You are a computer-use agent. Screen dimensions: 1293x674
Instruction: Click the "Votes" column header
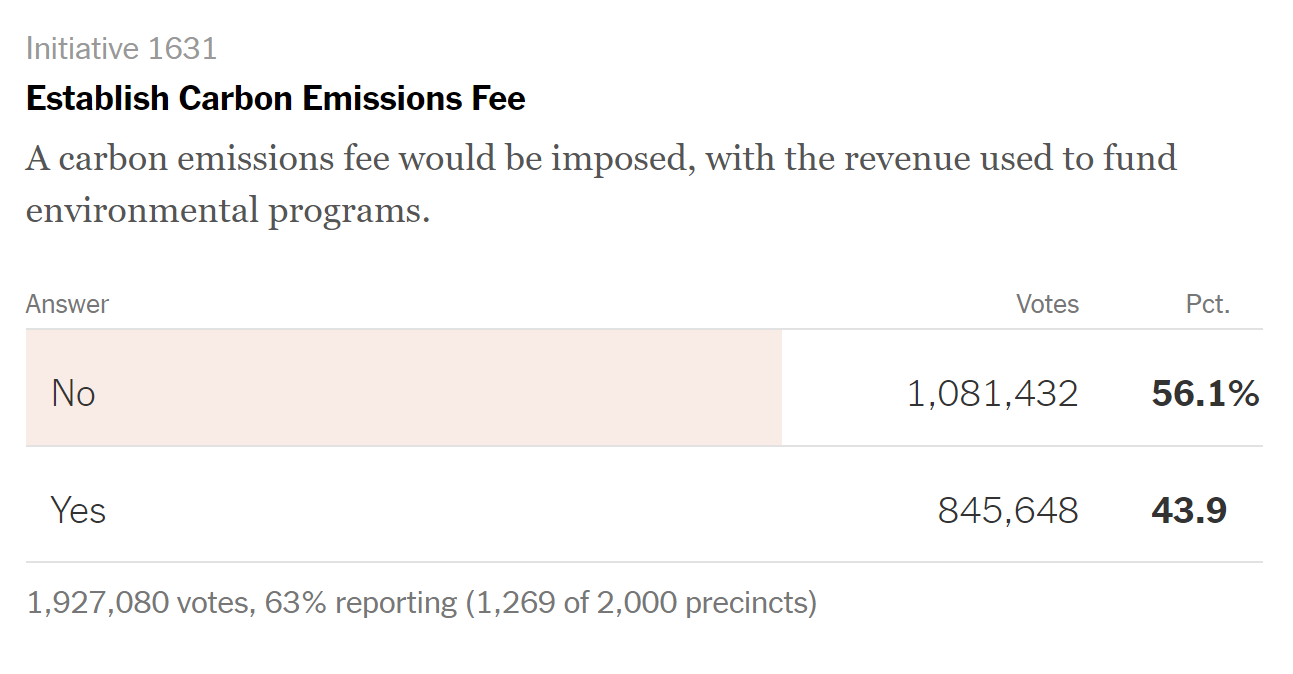click(x=1047, y=304)
